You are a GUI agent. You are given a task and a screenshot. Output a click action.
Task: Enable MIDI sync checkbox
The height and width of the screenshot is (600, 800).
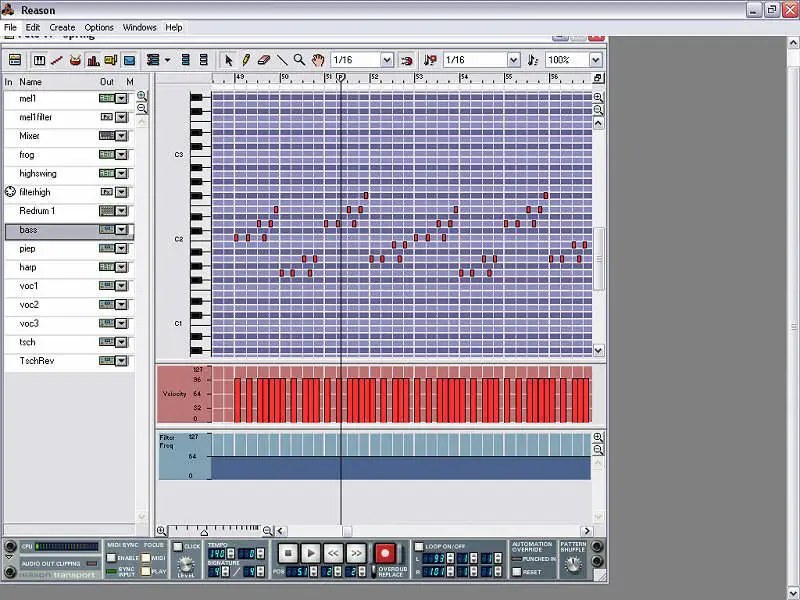click(x=112, y=557)
